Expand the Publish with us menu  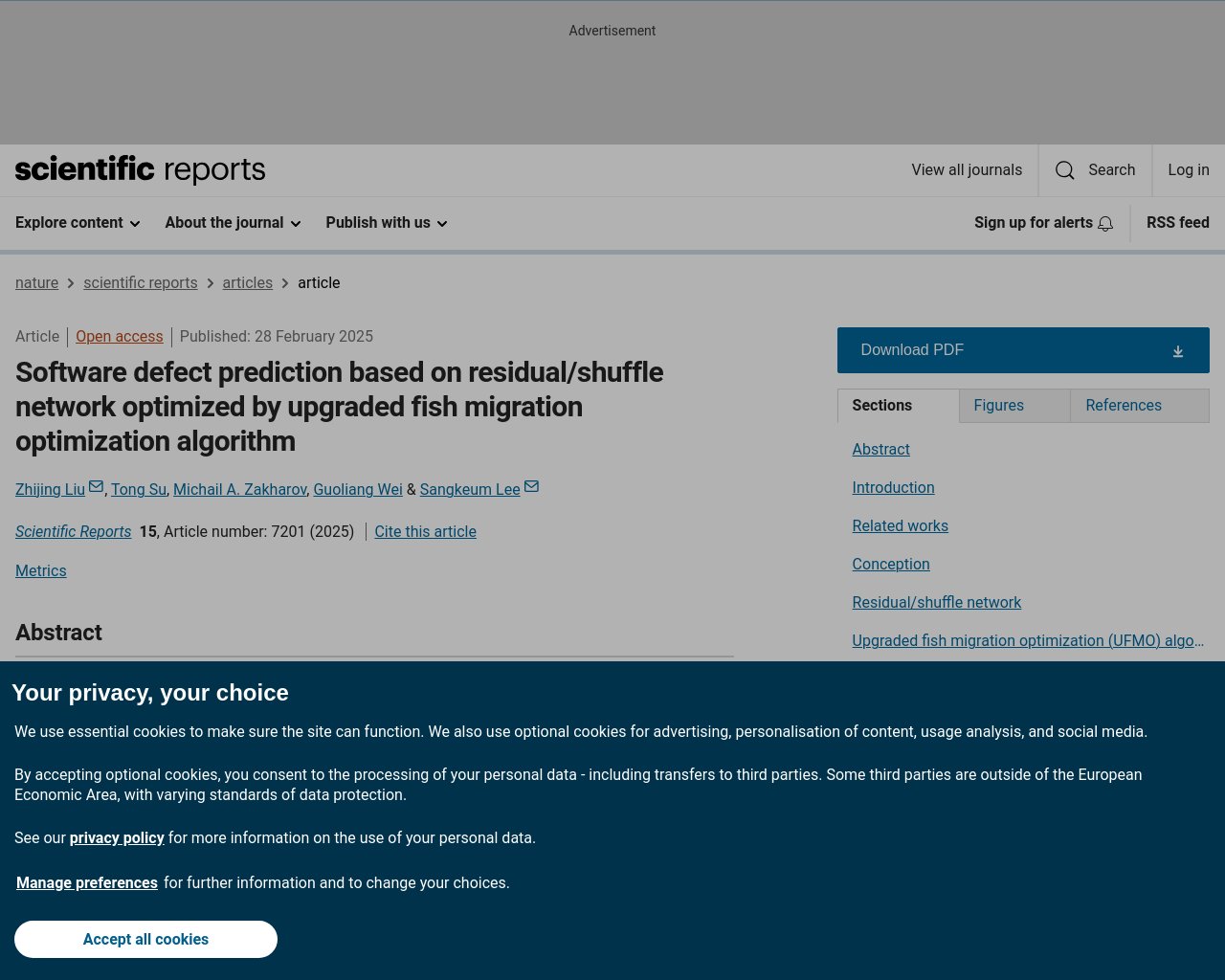point(387,223)
